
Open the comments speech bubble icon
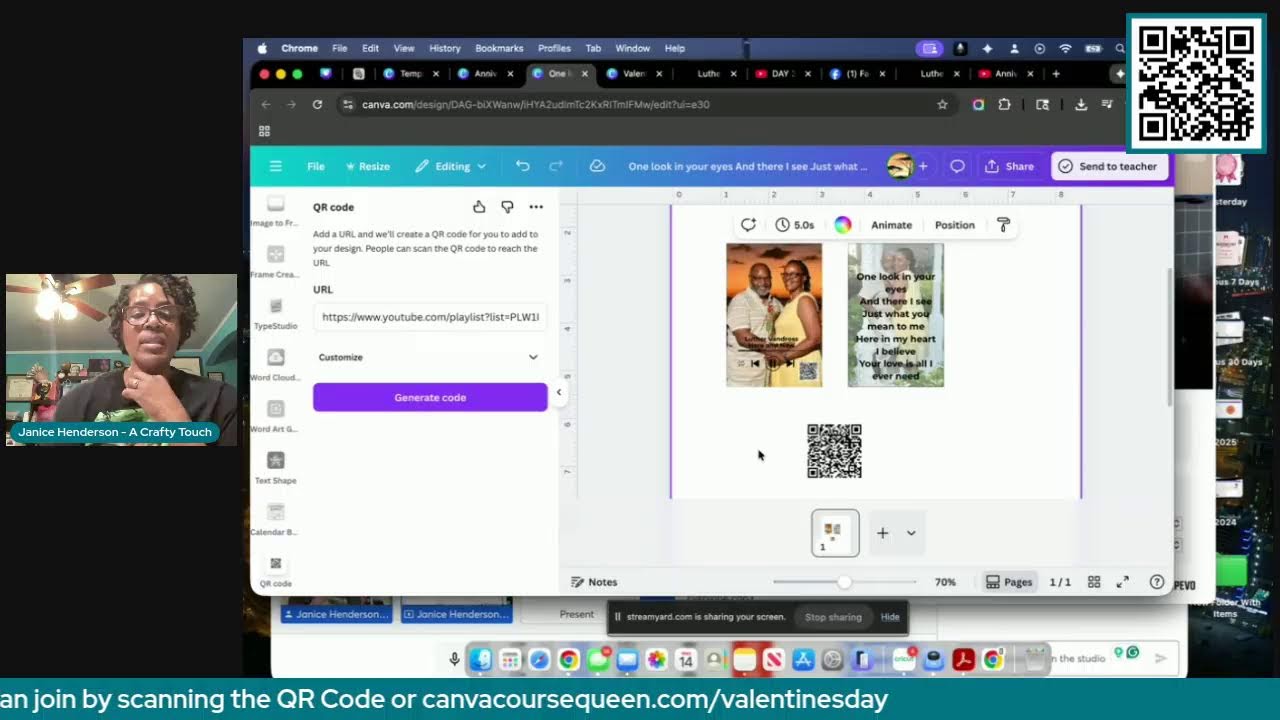pos(957,166)
